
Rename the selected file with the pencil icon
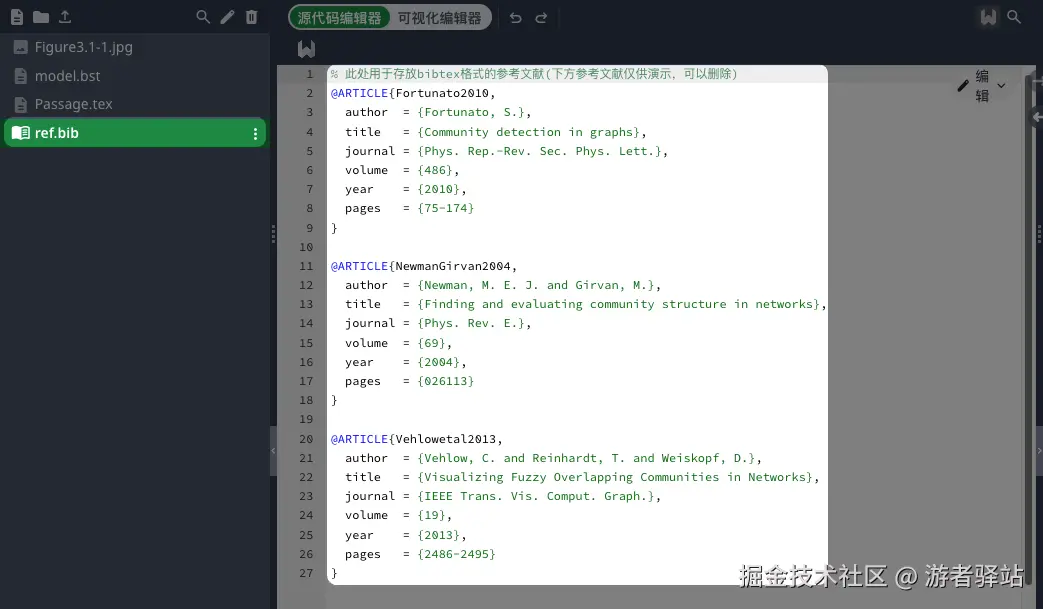coord(227,17)
